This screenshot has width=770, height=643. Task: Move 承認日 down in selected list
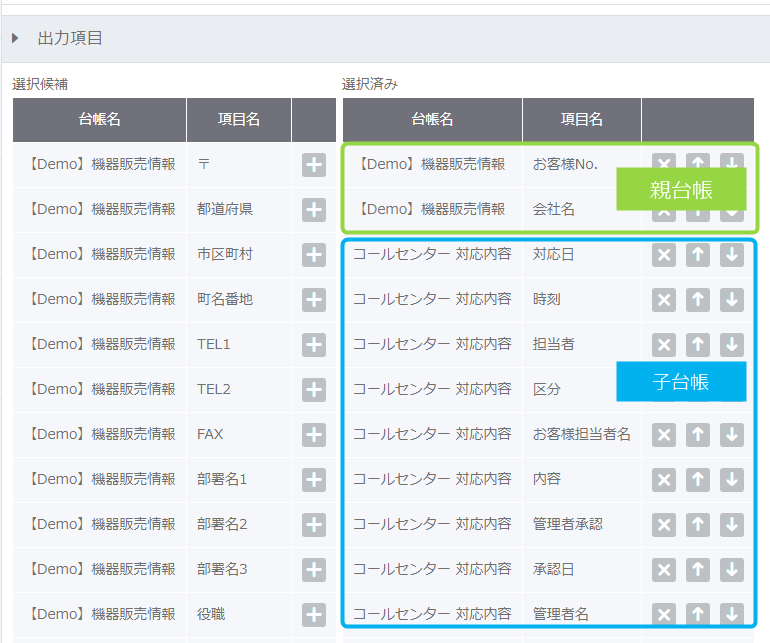(732, 570)
